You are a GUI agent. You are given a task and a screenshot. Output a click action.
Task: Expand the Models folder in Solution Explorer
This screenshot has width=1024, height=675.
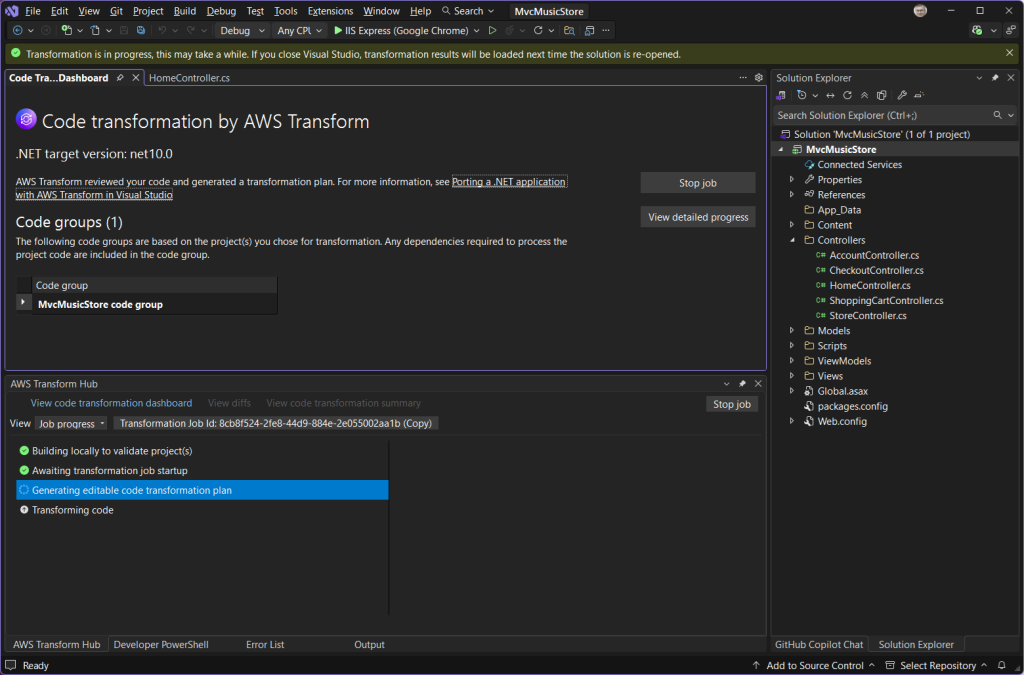pos(790,330)
